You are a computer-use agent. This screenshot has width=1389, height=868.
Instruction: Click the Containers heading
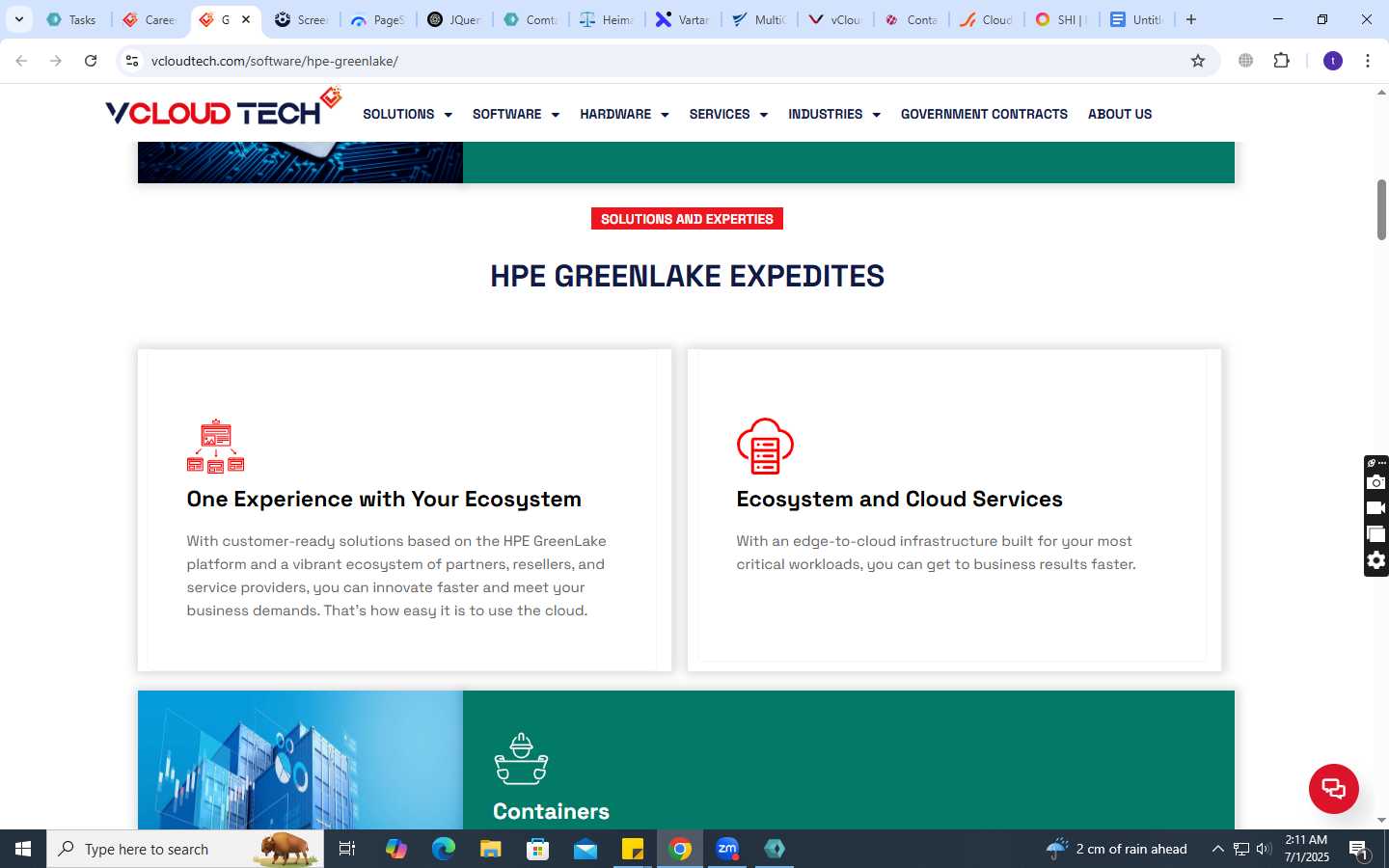[551, 811]
